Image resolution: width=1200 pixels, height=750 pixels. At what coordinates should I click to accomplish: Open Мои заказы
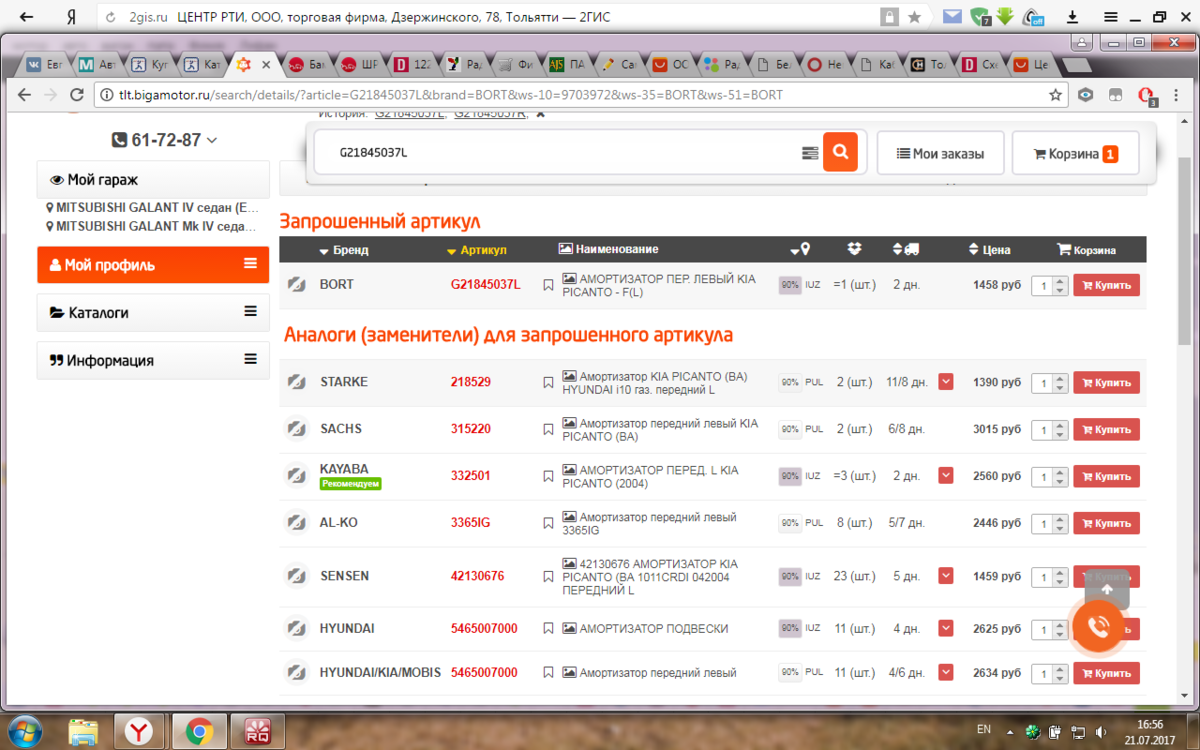click(x=940, y=153)
